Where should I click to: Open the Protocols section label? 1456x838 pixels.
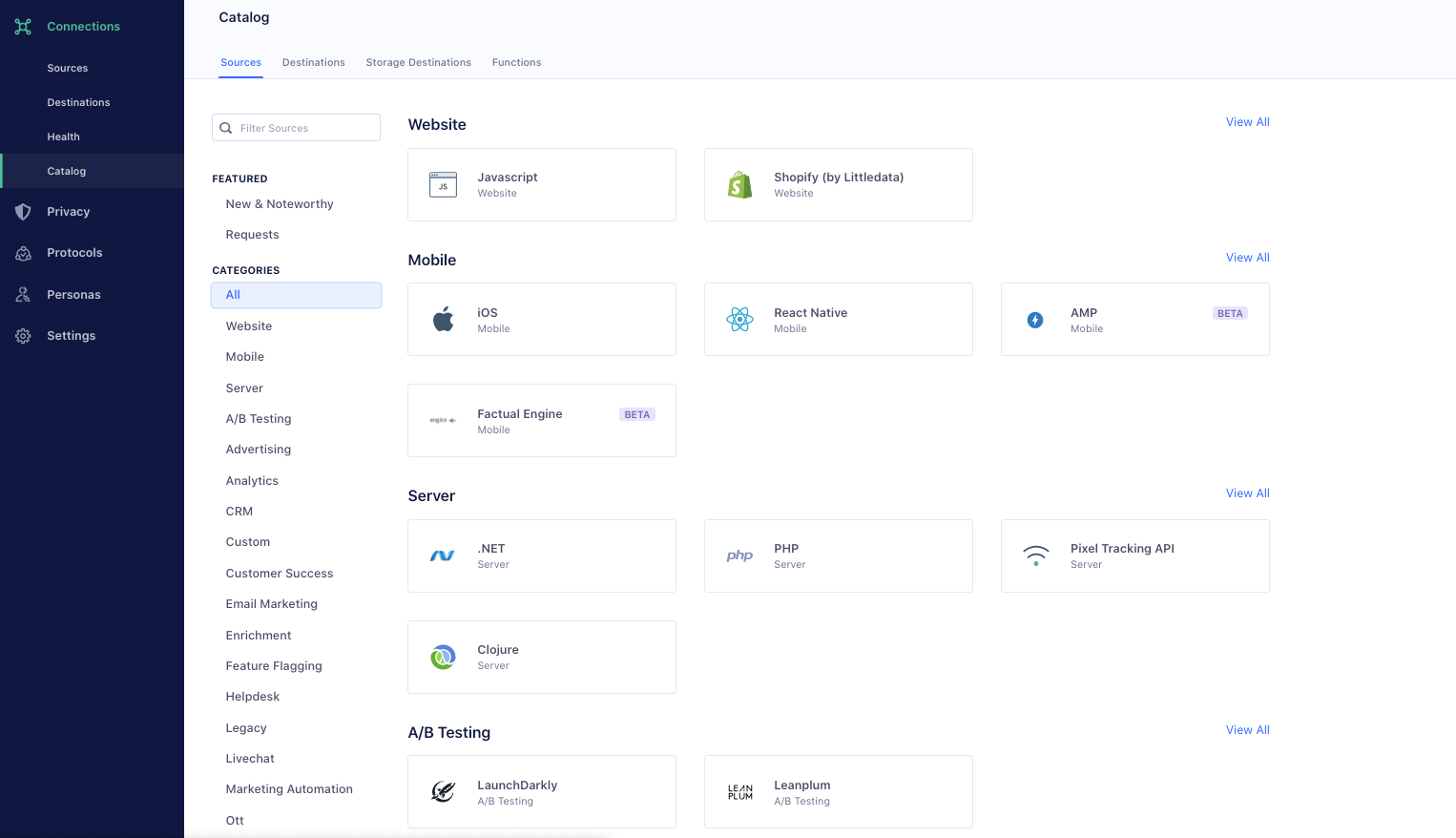coord(74,253)
